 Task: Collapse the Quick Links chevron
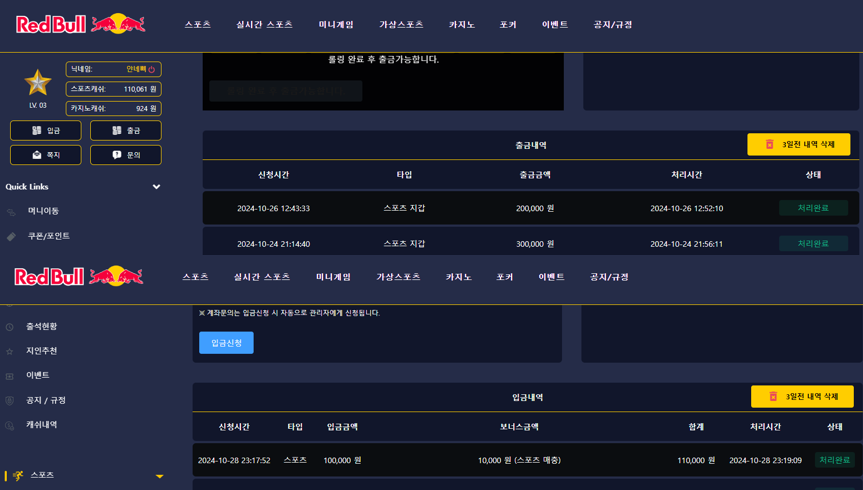coord(156,187)
